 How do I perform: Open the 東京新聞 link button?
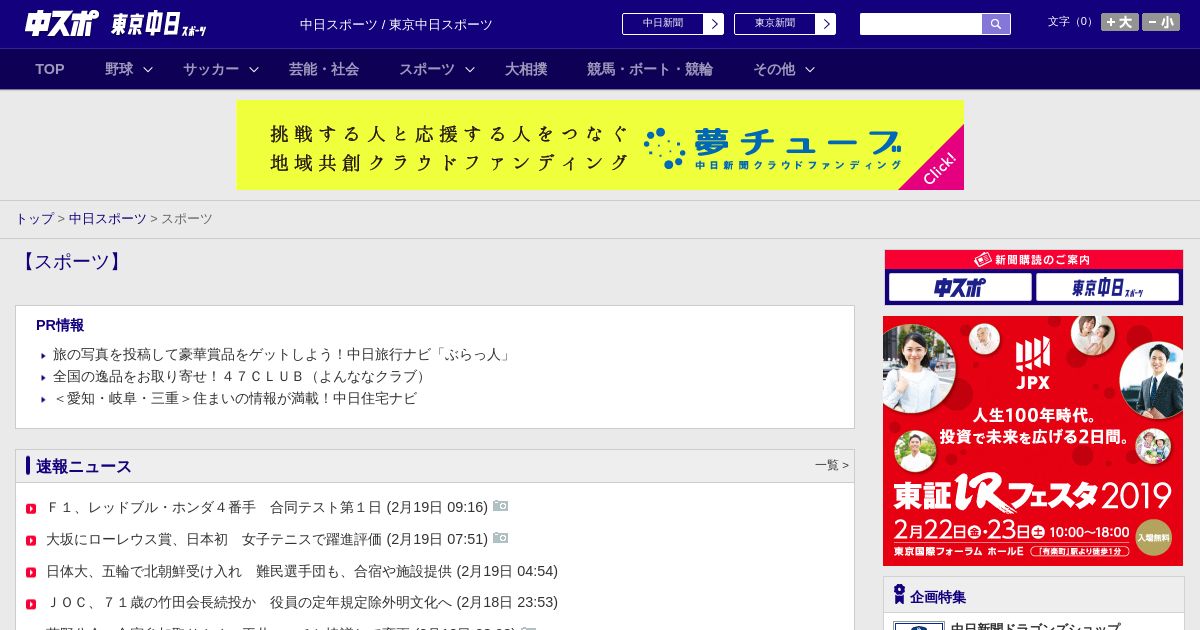(775, 24)
